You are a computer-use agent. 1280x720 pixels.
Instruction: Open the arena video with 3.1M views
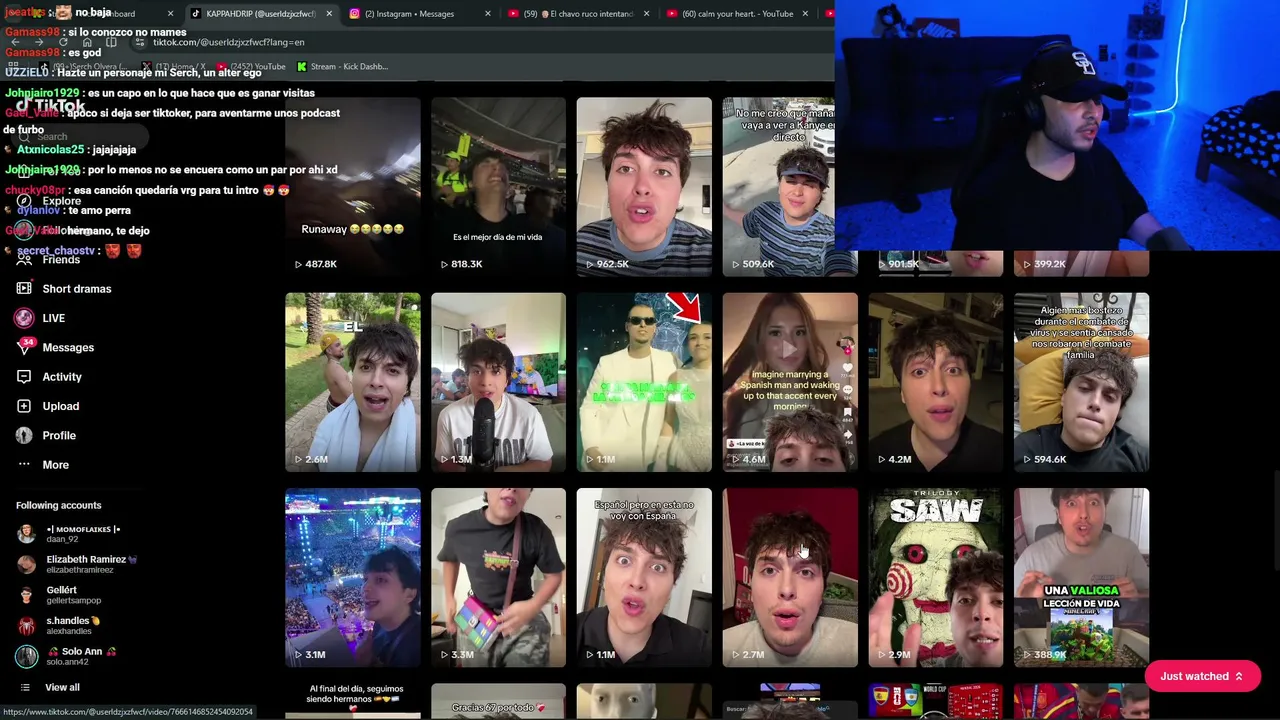tap(353, 577)
